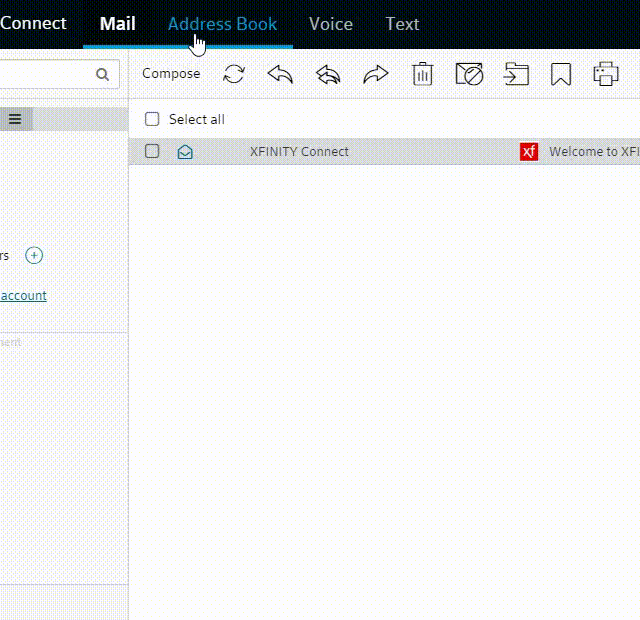The width and height of the screenshot is (640, 620).
Task: Open the folder hamburger menu
Action: click(x=15, y=119)
